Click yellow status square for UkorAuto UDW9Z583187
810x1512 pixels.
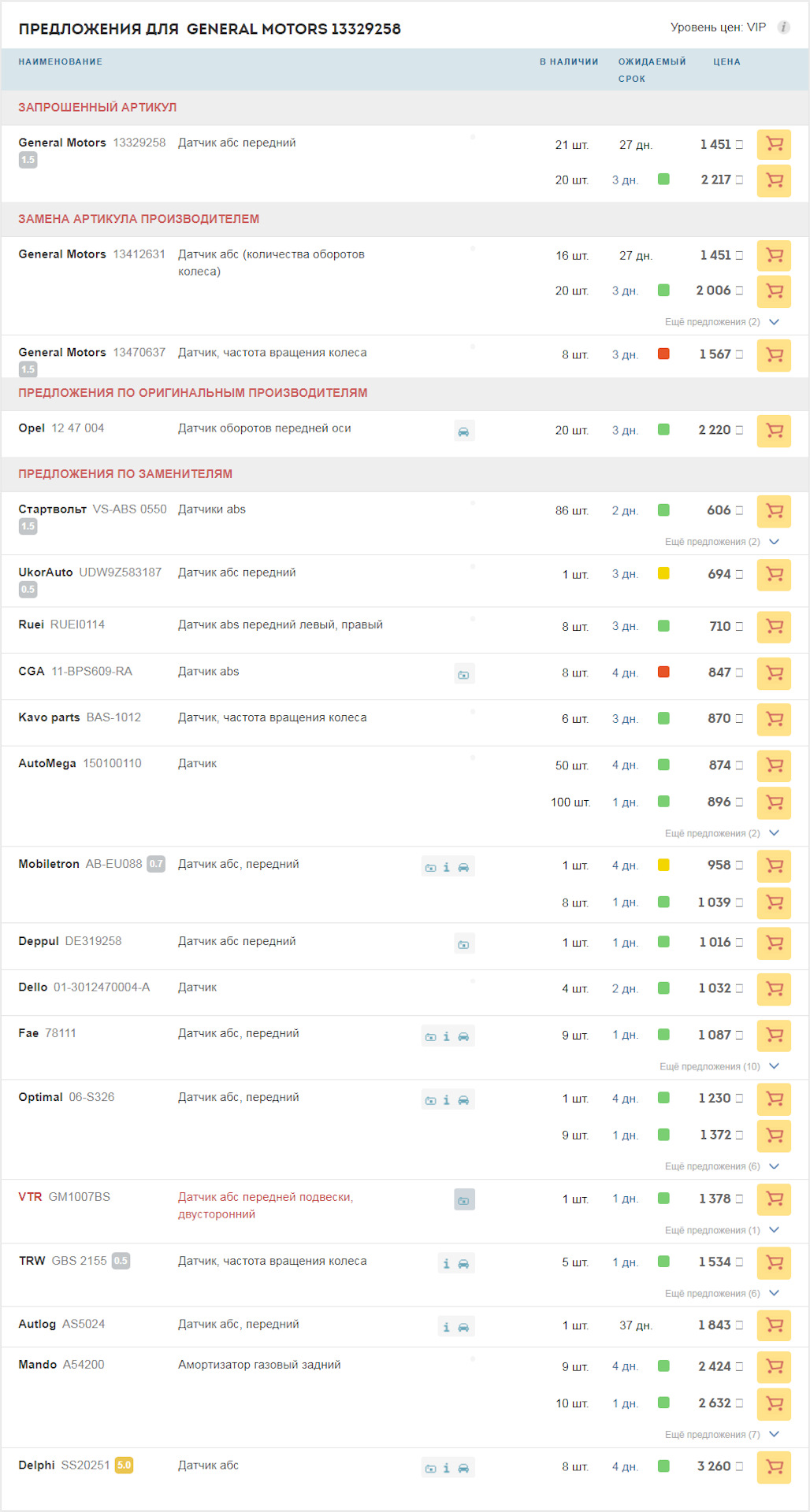pyautogui.click(x=663, y=573)
